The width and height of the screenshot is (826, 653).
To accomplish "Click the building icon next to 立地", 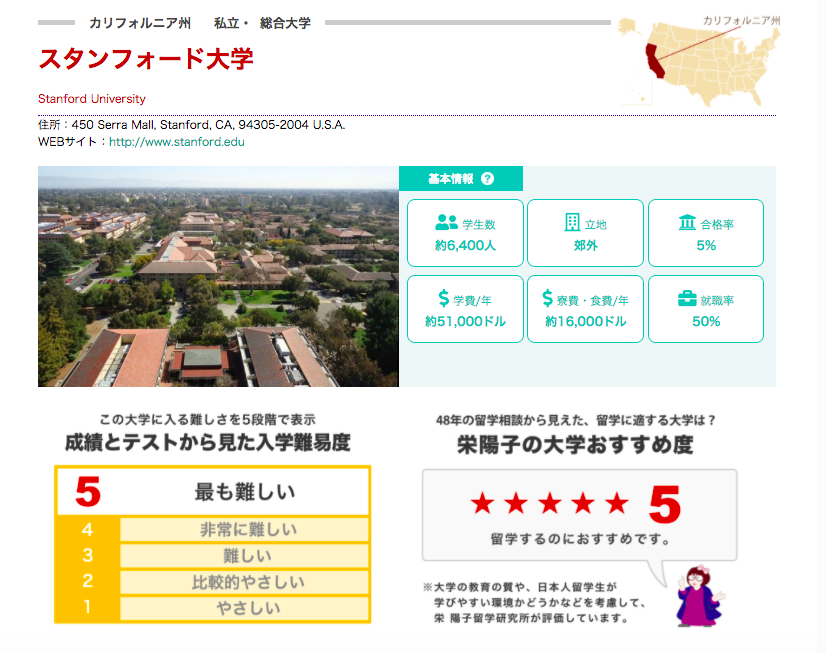I will 572,222.
